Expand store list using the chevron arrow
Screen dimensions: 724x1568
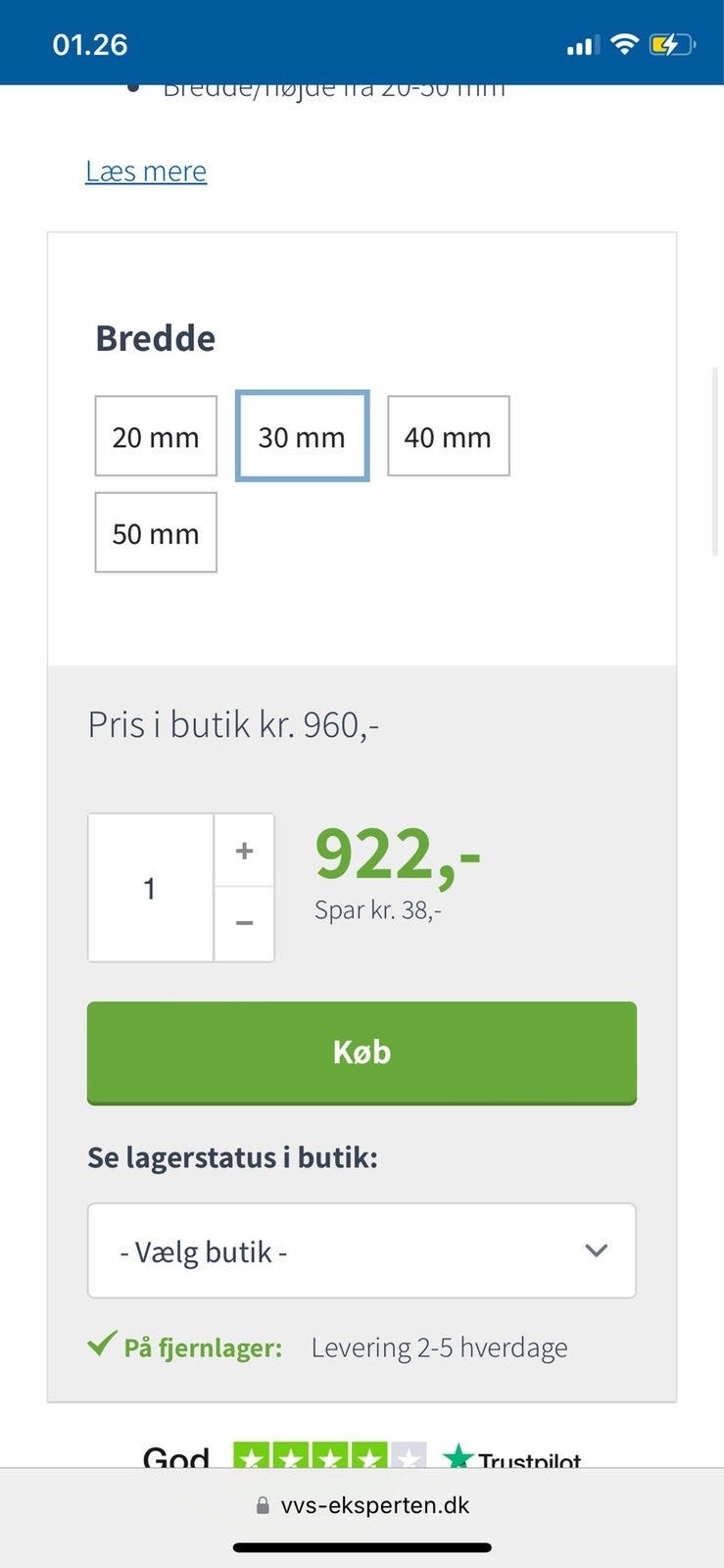click(x=596, y=1250)
